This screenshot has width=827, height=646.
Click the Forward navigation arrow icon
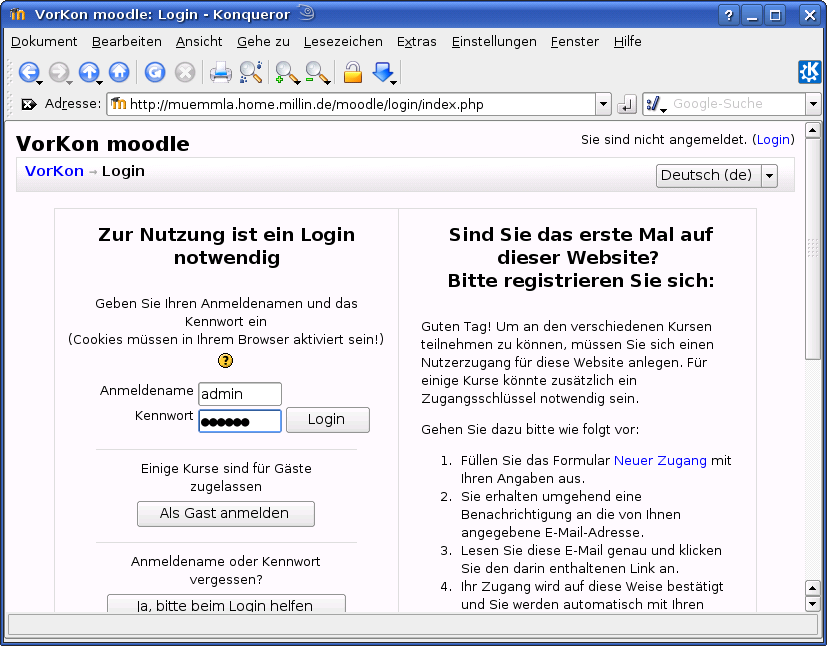tap(59, 72)
